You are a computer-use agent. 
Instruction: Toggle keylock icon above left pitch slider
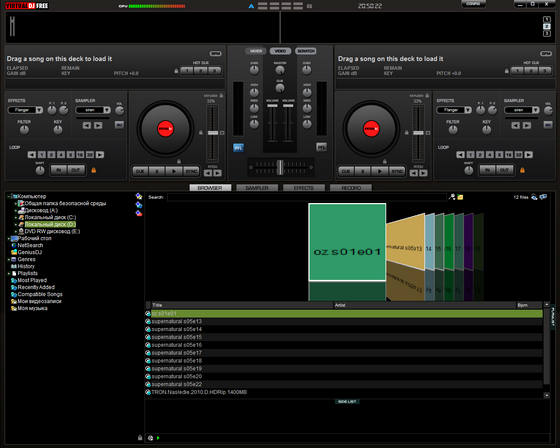click(221, 95)
